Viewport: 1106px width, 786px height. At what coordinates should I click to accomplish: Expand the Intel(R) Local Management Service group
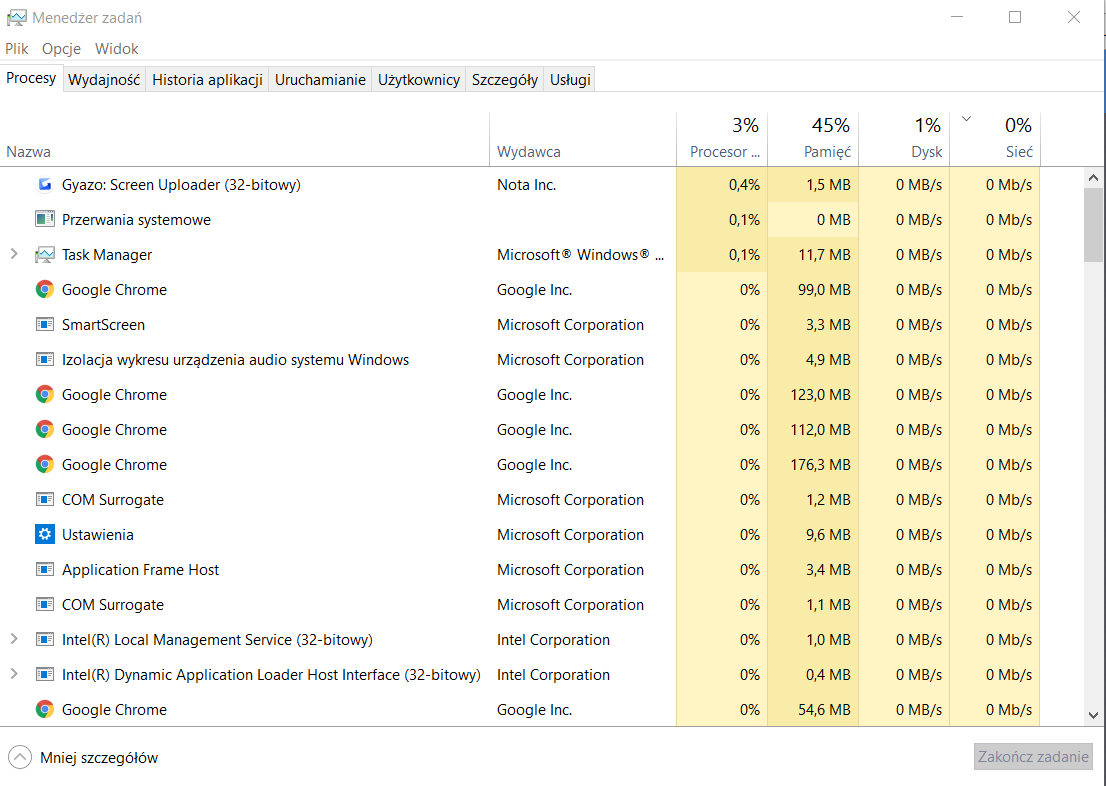tap(14, 639)
